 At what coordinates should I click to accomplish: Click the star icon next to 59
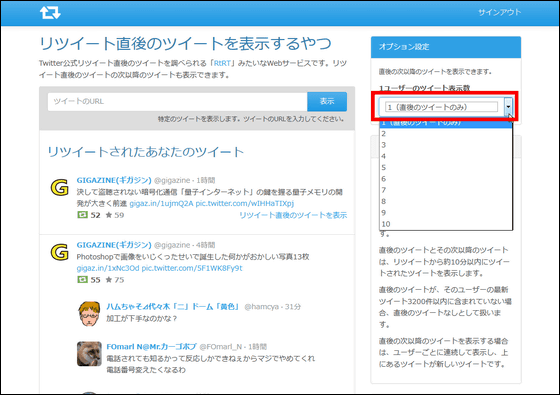coord(109,215)
